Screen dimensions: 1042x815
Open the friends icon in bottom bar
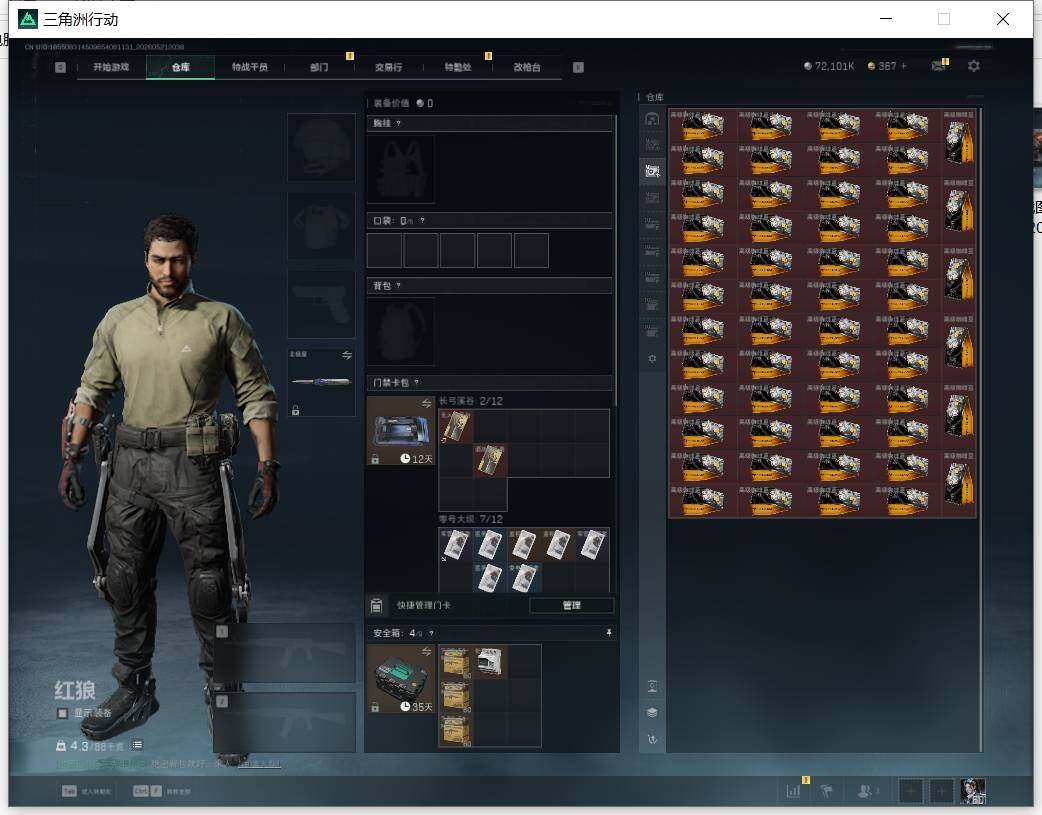(x=865, y=790)
